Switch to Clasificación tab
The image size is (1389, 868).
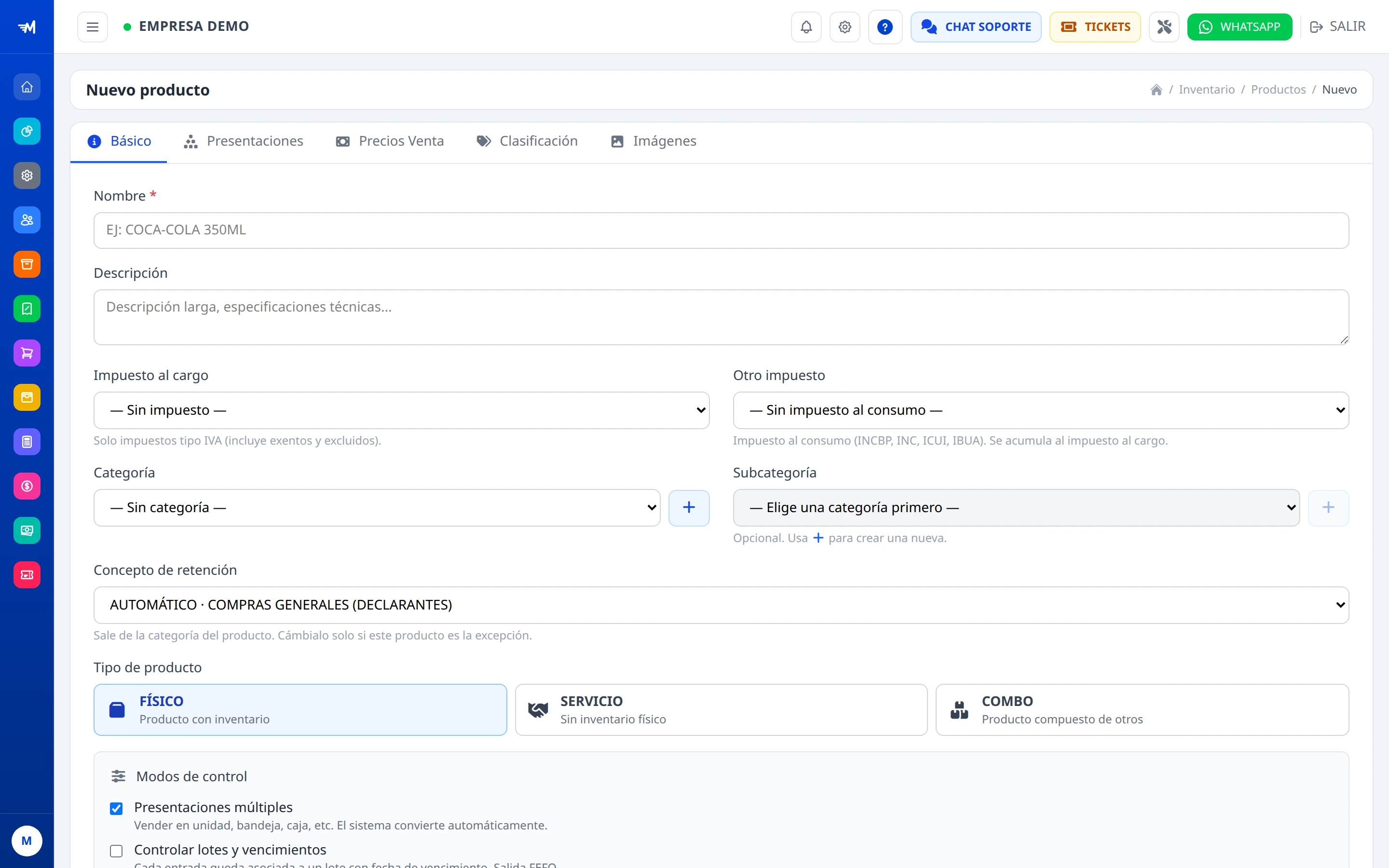click(527, 141)
